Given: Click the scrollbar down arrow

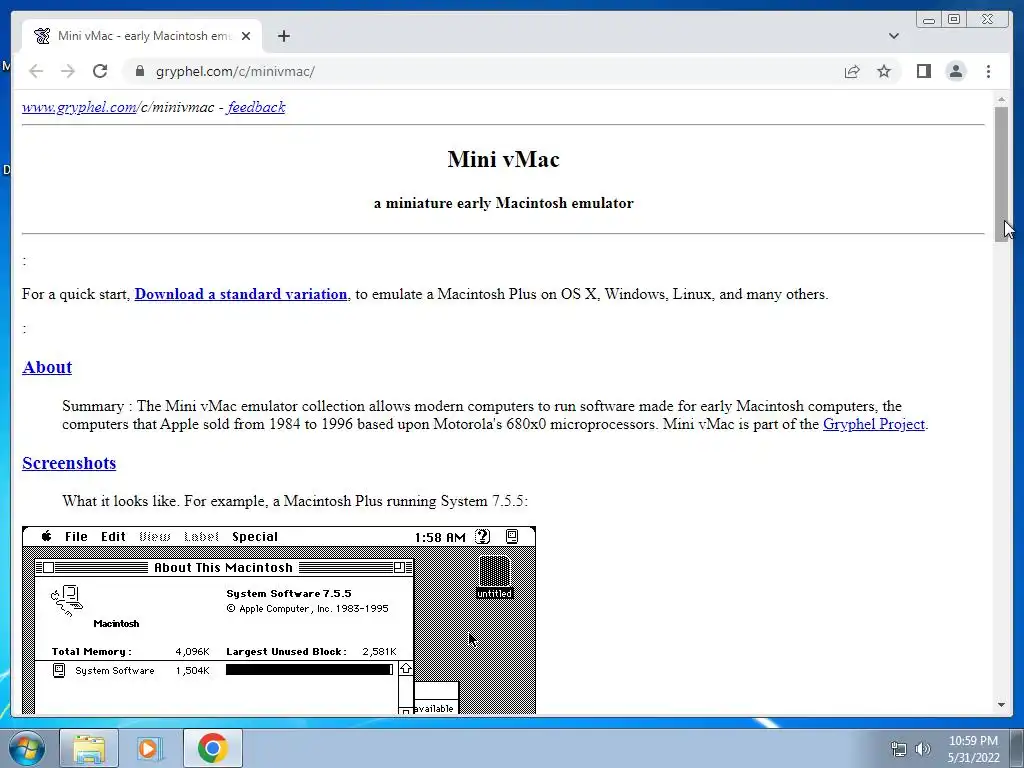Looking at the screenshot, I should (1001, 705).
